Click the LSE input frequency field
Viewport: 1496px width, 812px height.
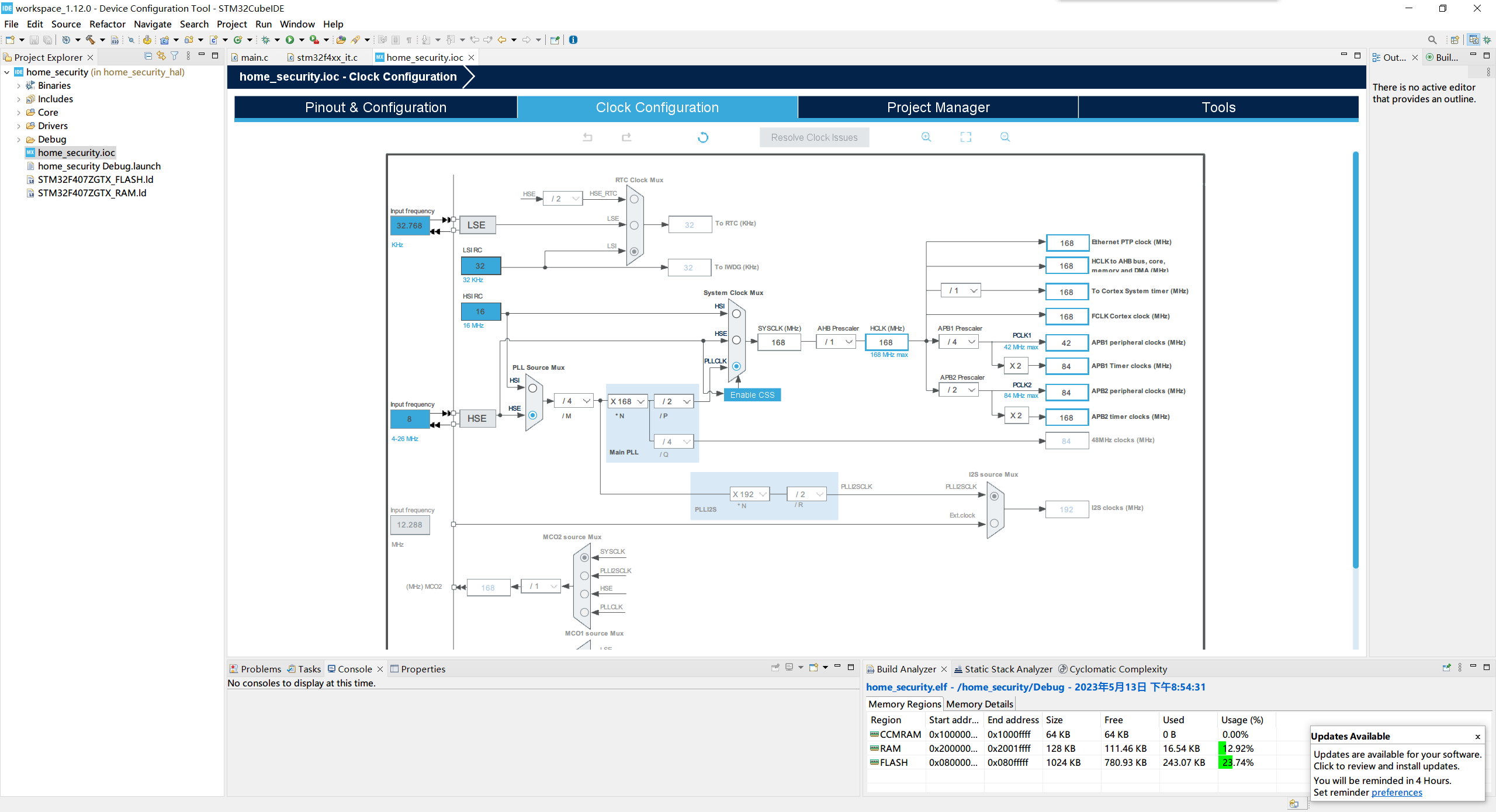410,225
